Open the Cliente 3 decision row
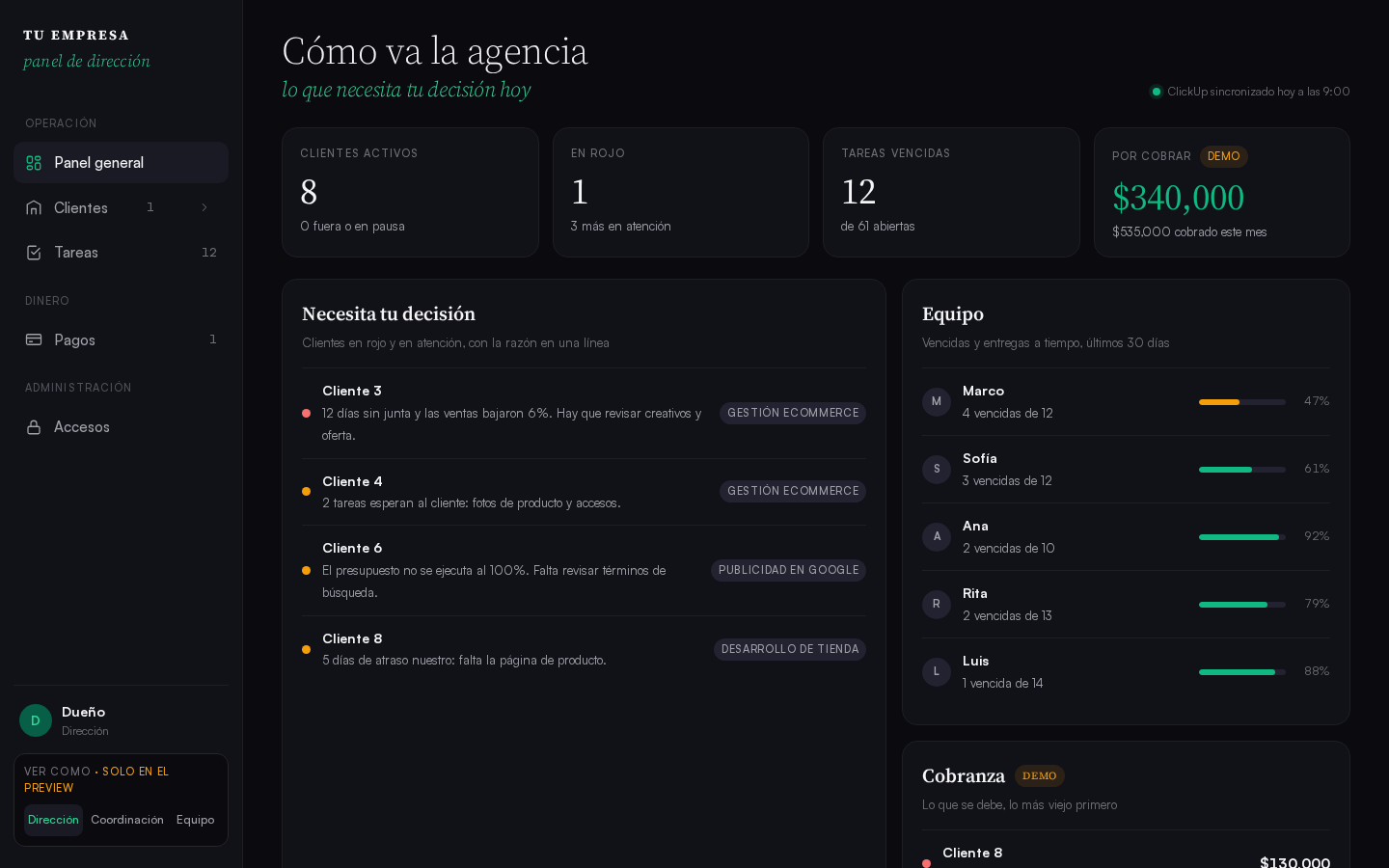The image size is (1389, 868). 584,413
